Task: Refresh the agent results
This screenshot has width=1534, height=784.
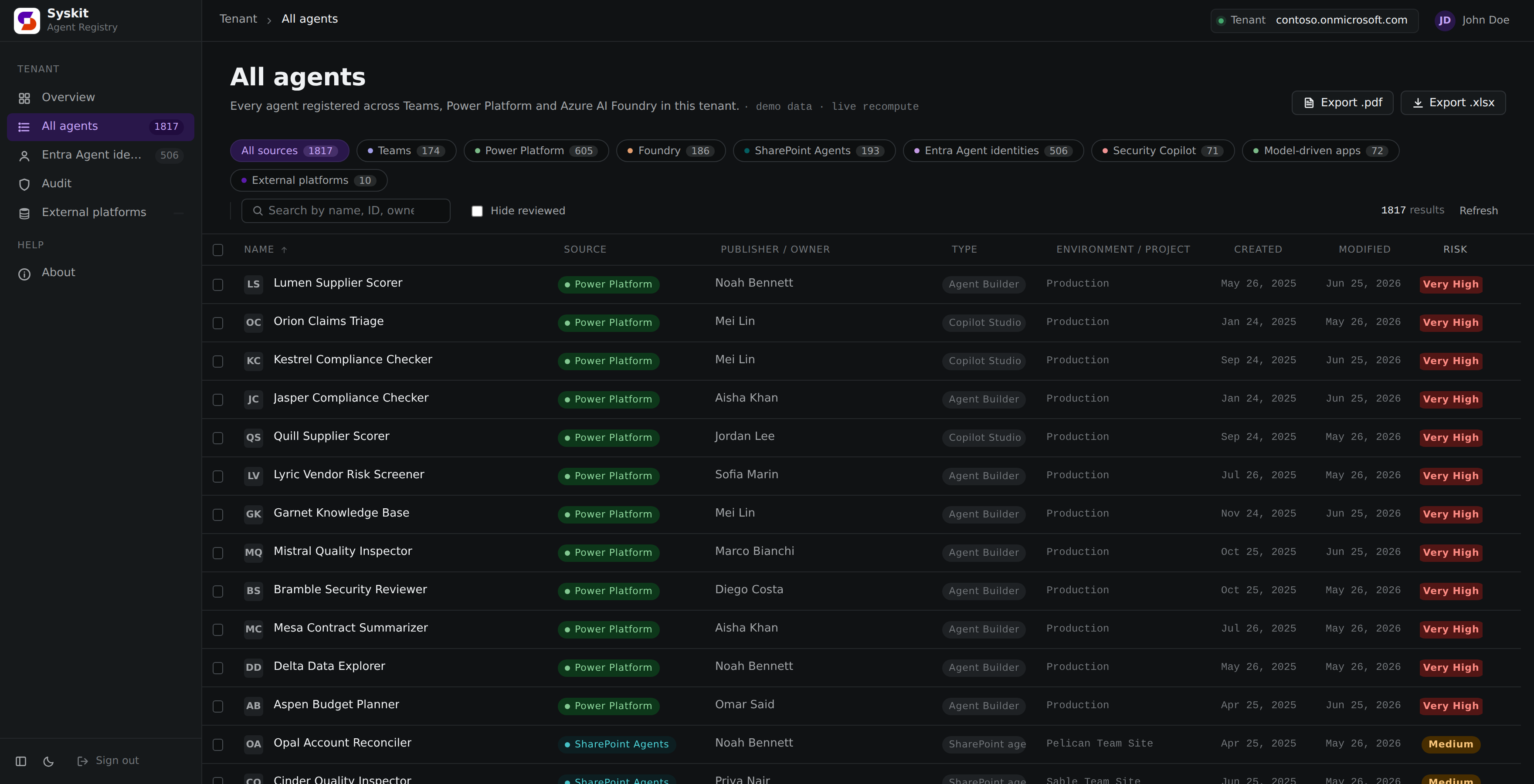Action: (1478, 211)
